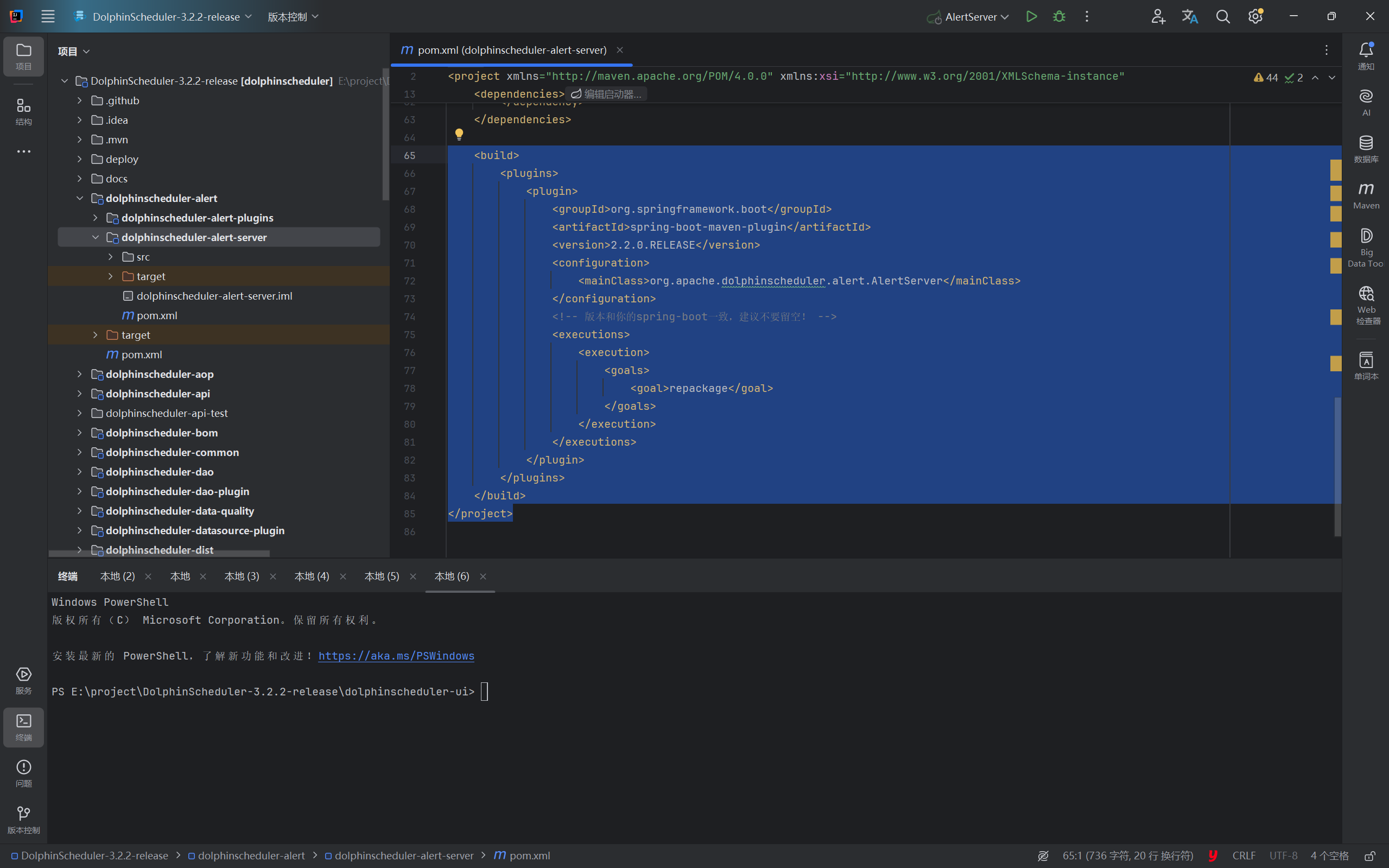Run the AlertServer configuration
This screenshot has width=1389, height=868.
1031,17
